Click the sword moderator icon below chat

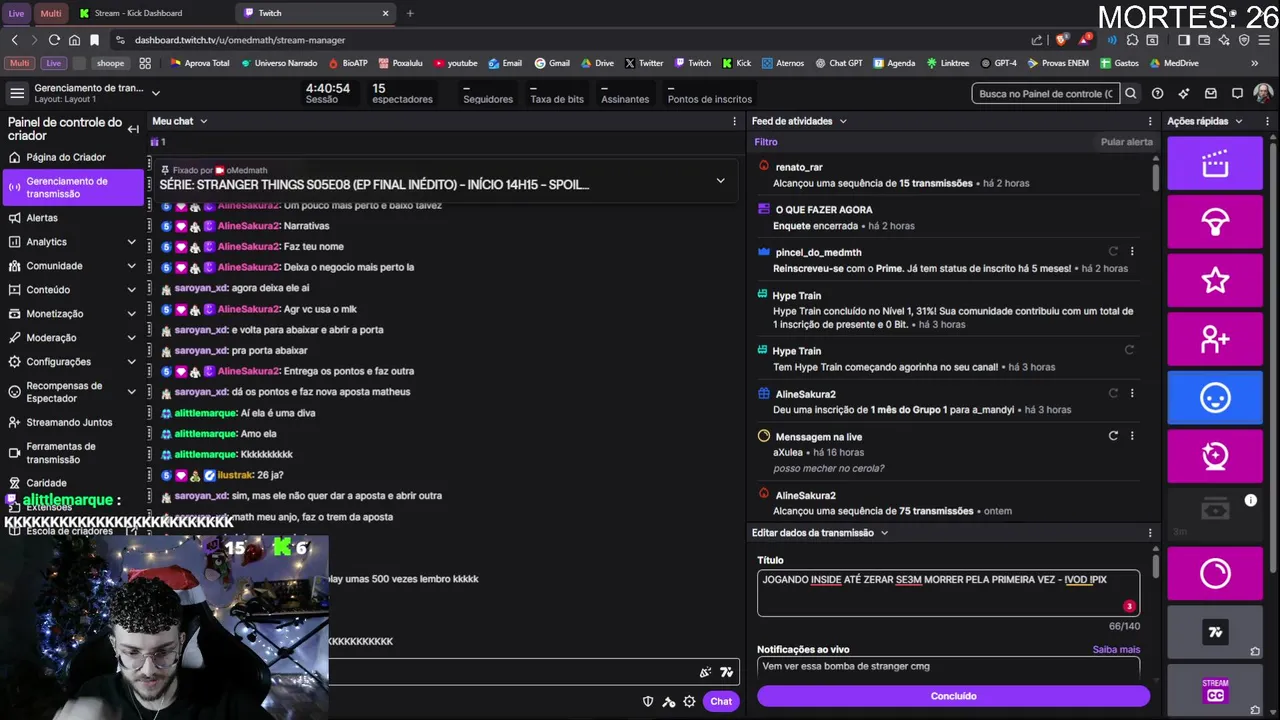tap(669, 701)
